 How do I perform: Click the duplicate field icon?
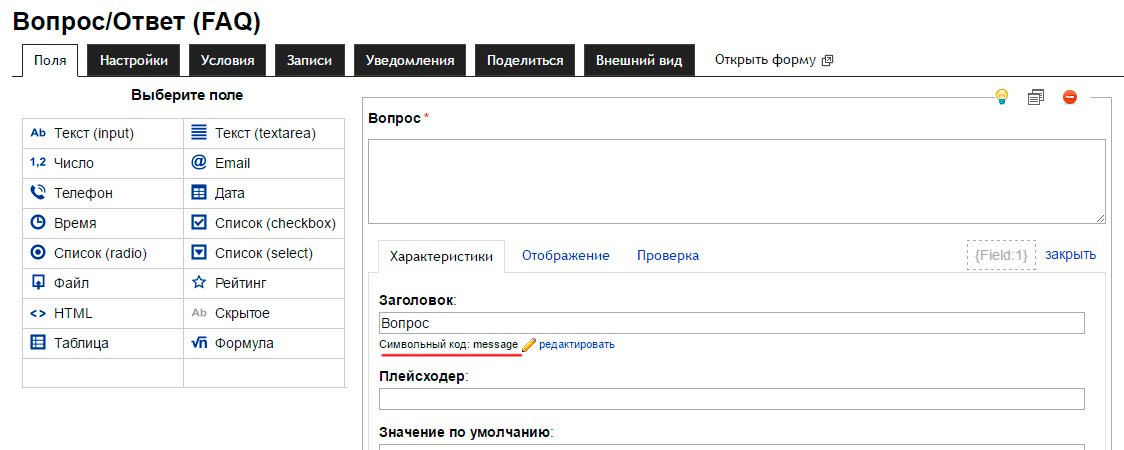pyautogui.click(x=1036, y=97)
